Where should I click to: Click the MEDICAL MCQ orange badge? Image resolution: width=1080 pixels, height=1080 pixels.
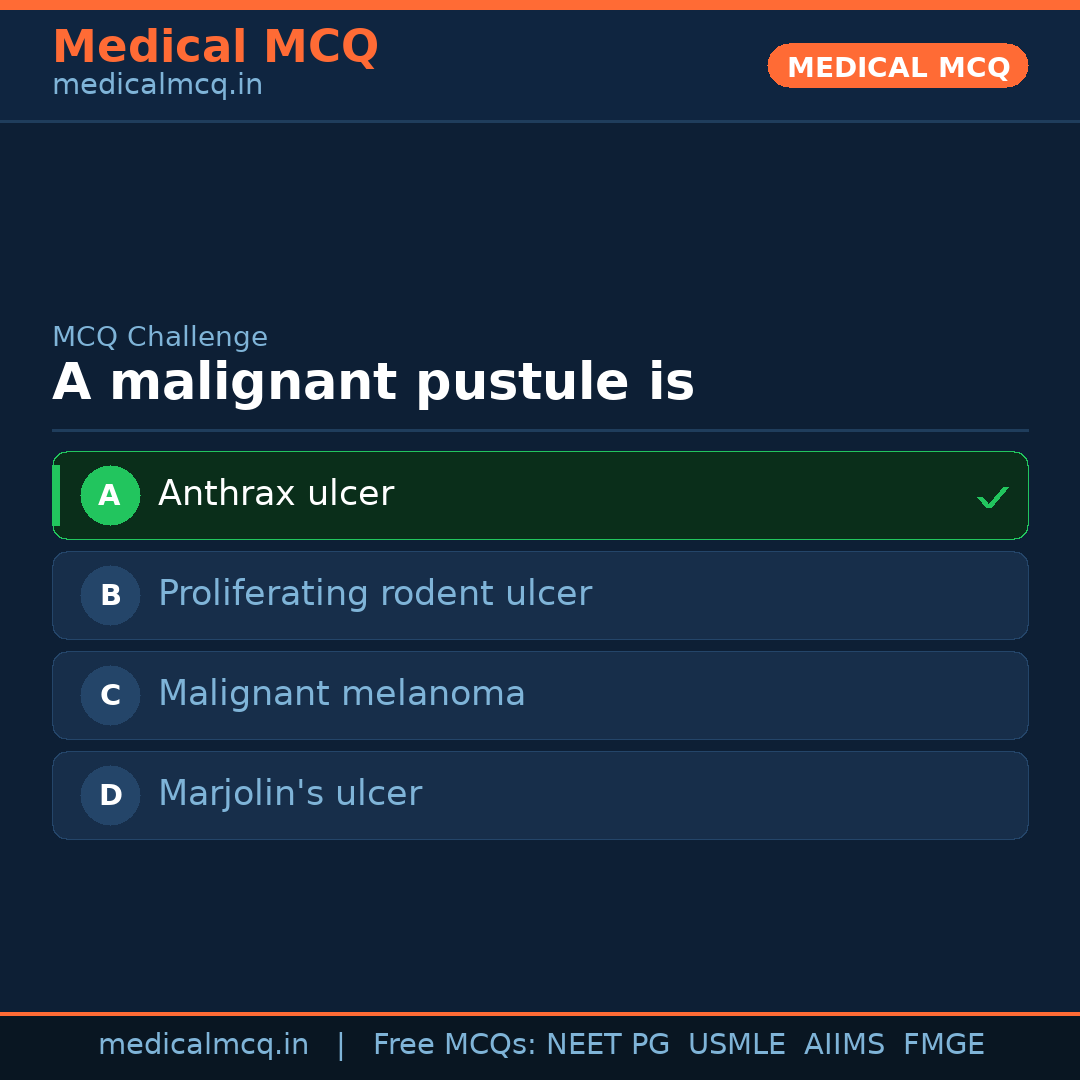click(x=897, y=66)
